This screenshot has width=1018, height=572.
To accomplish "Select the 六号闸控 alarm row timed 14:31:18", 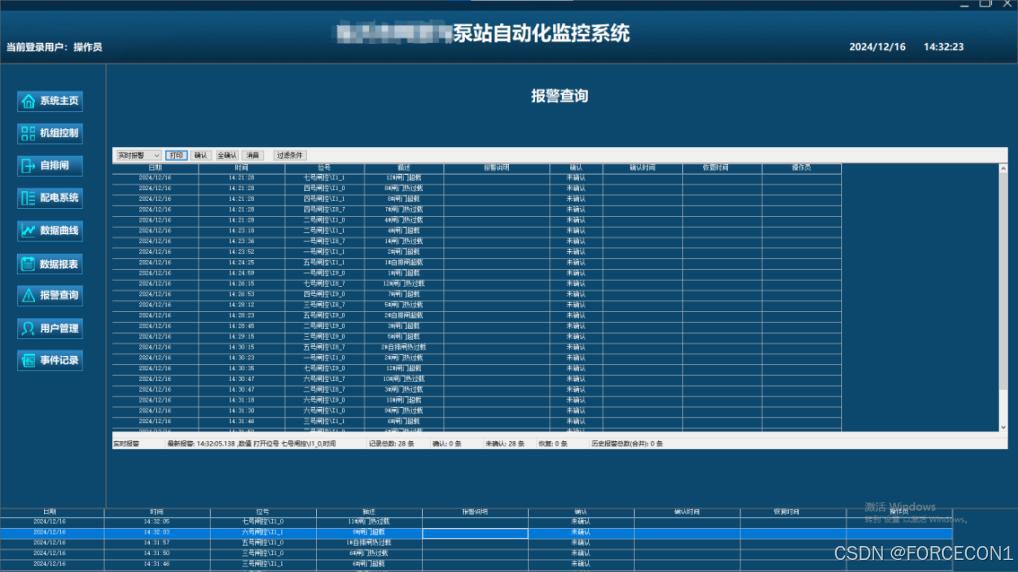I will coord(477,400).
